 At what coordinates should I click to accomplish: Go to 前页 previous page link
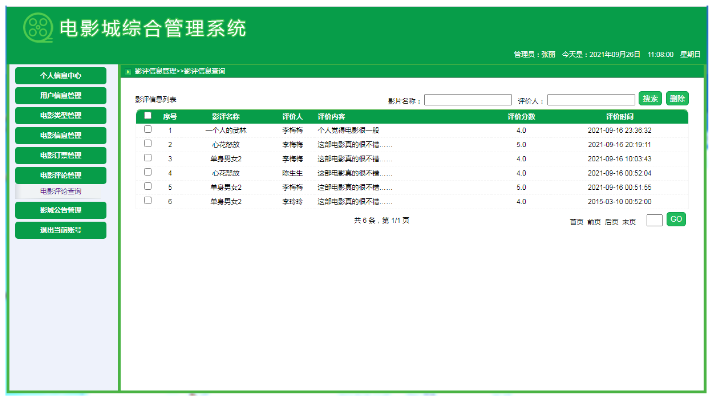click(594, 222)
